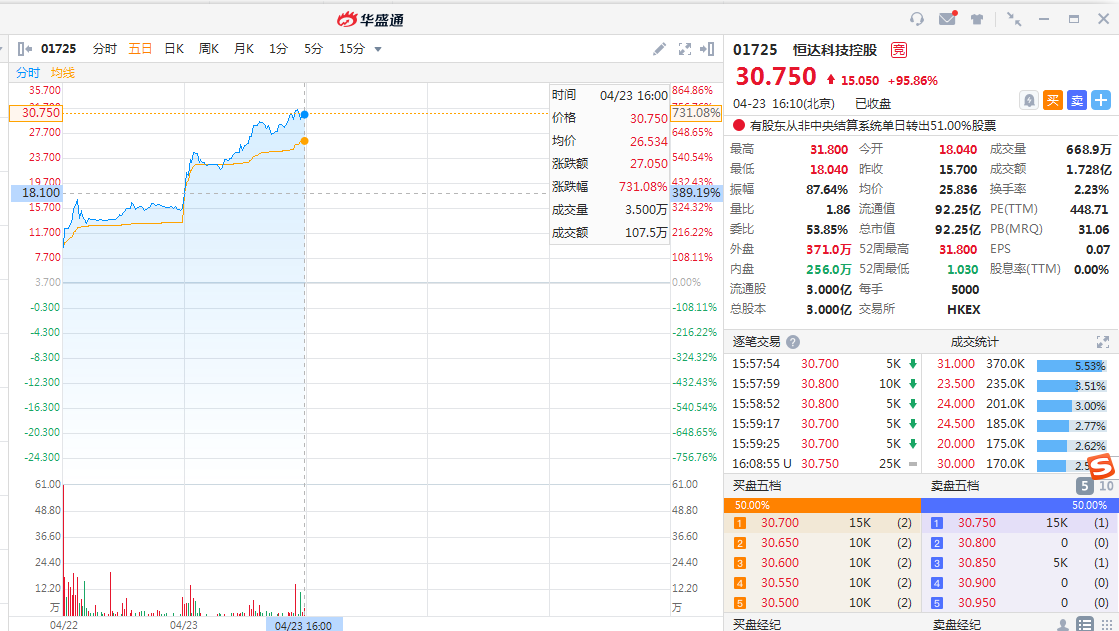Toggle the 分时 line legend

(x=28, y=73)
